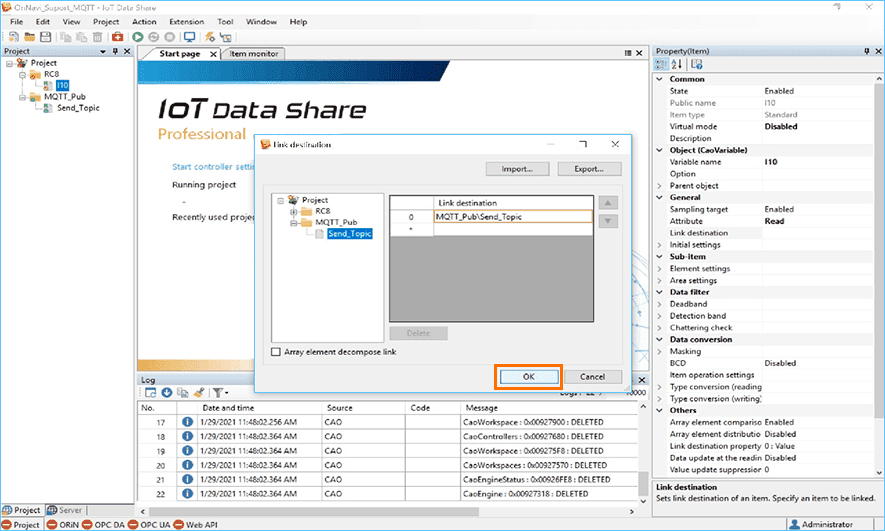Expand Initial settings property
Screen dimensions: 885x531
point(659,245)
